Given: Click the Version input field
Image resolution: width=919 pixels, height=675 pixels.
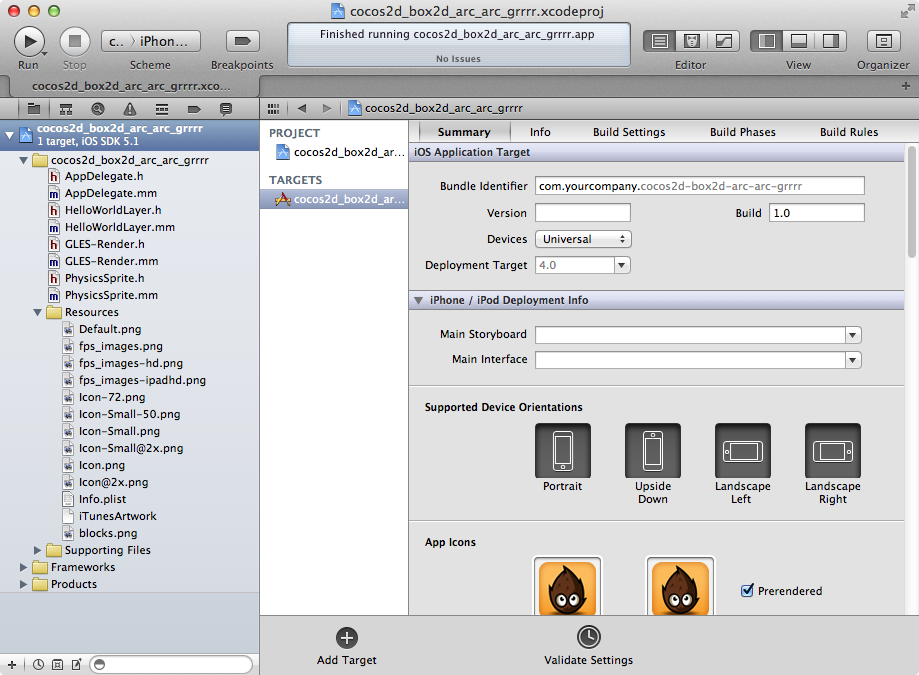Looking at the screenshot, I should (x=583, y=213).
